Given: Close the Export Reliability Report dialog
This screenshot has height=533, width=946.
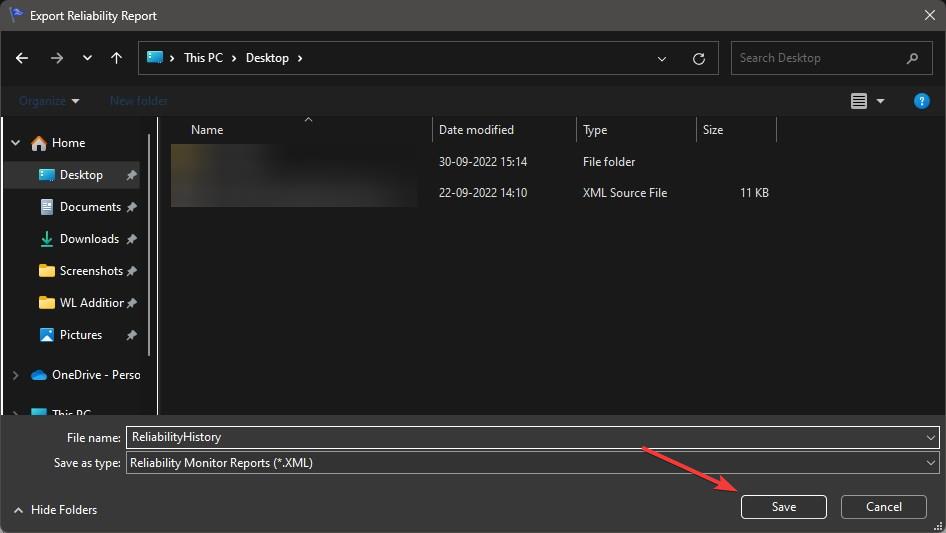Looking at the screenshot, I should click(930, 15).
